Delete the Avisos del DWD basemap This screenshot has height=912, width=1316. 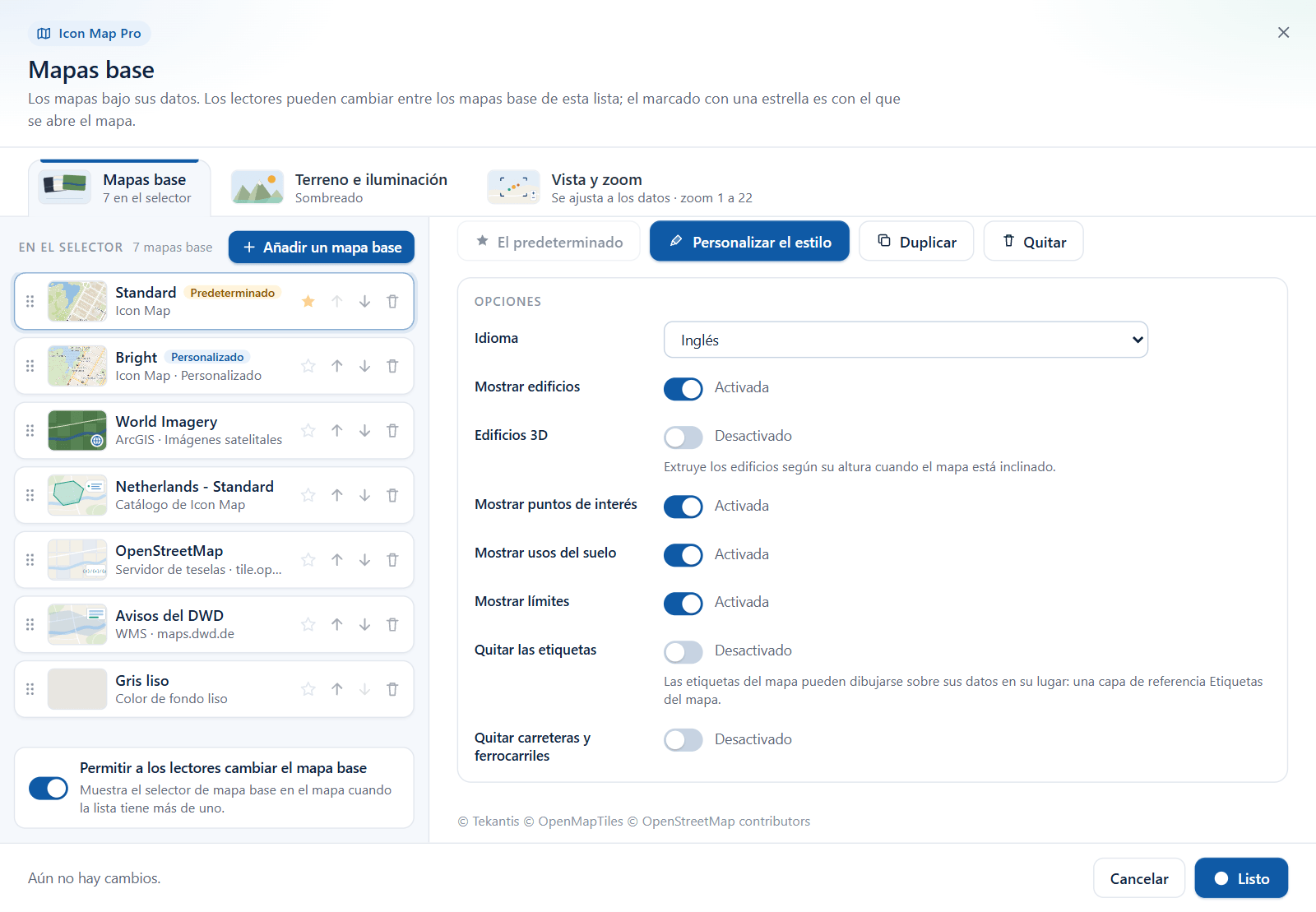pyautogui.click(x=392, y=624)
